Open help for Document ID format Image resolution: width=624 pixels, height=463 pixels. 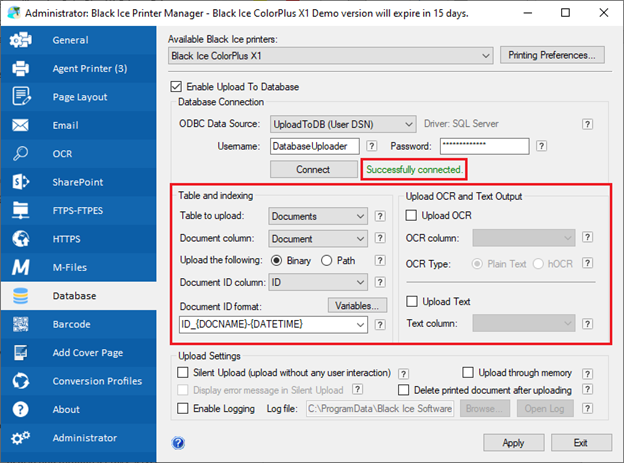click(x=380, y=325)
